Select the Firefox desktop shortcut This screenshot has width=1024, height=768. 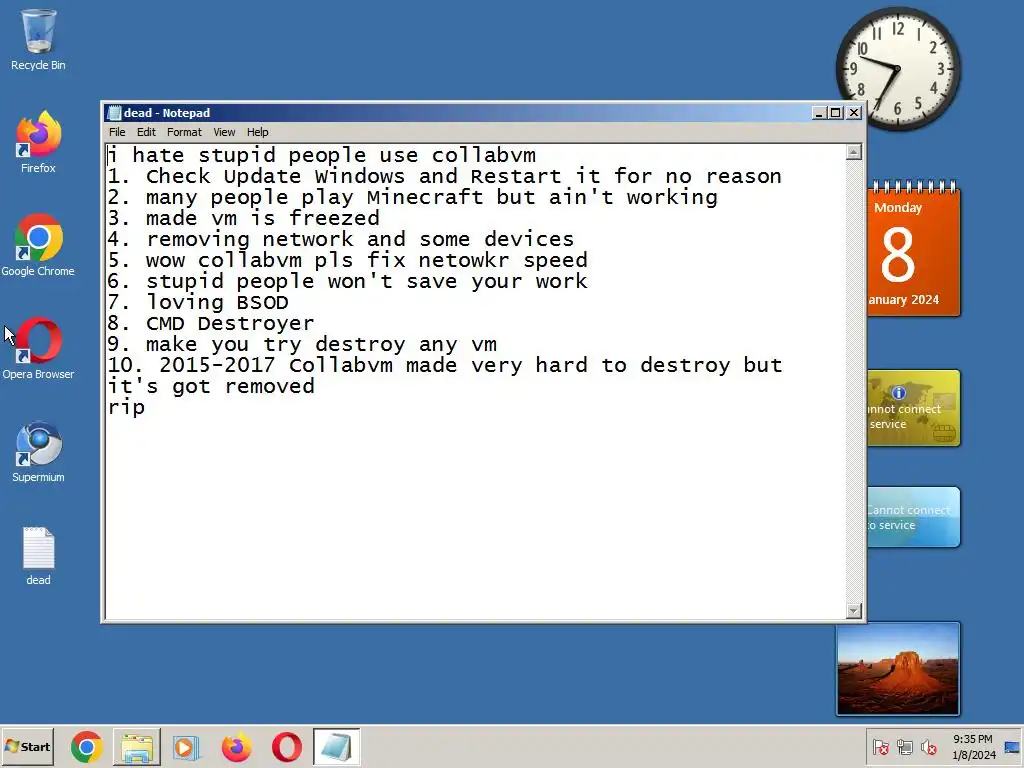[x=38, y=142]
